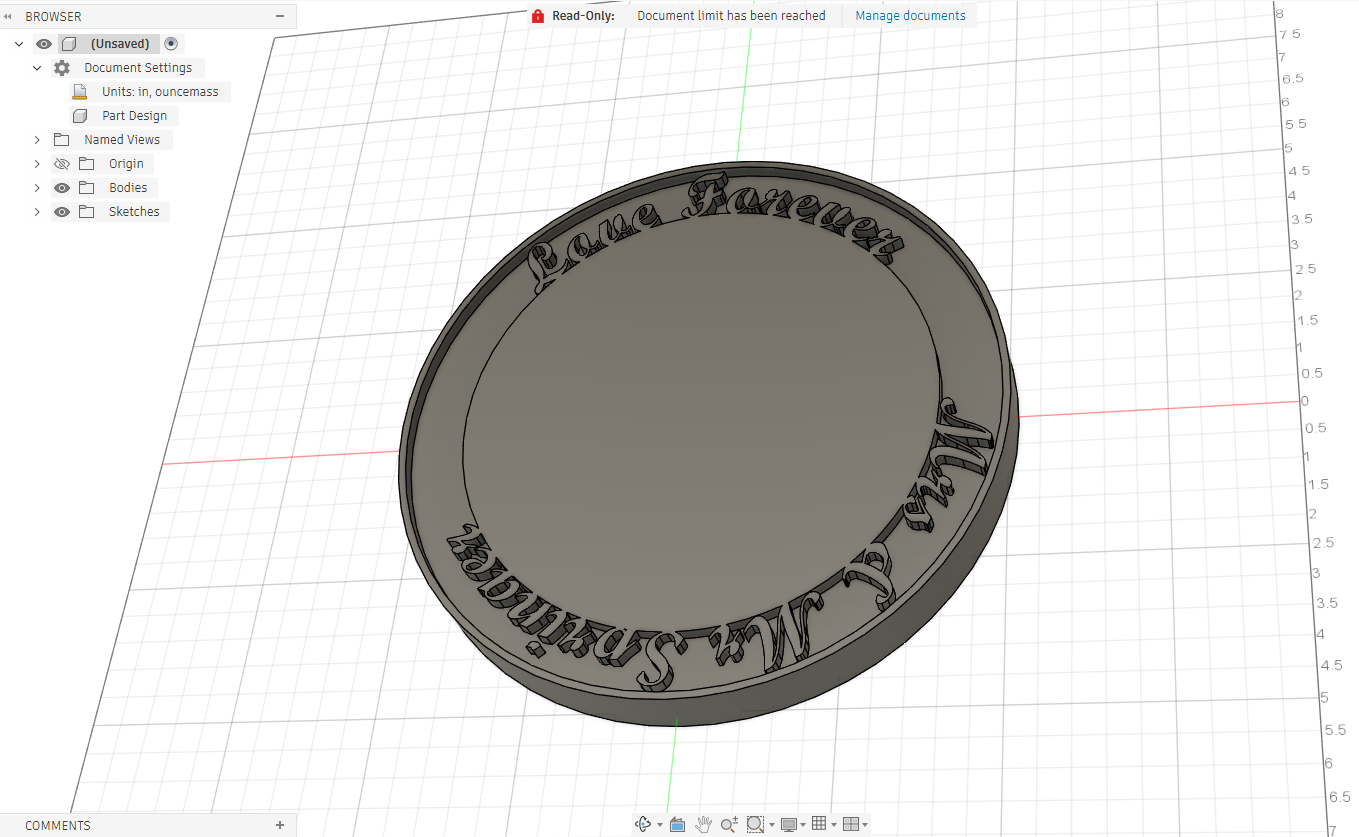Toggle visibility of the (Unsaved) component
This screenshot has width=1359, height=837.
point(43,44)
